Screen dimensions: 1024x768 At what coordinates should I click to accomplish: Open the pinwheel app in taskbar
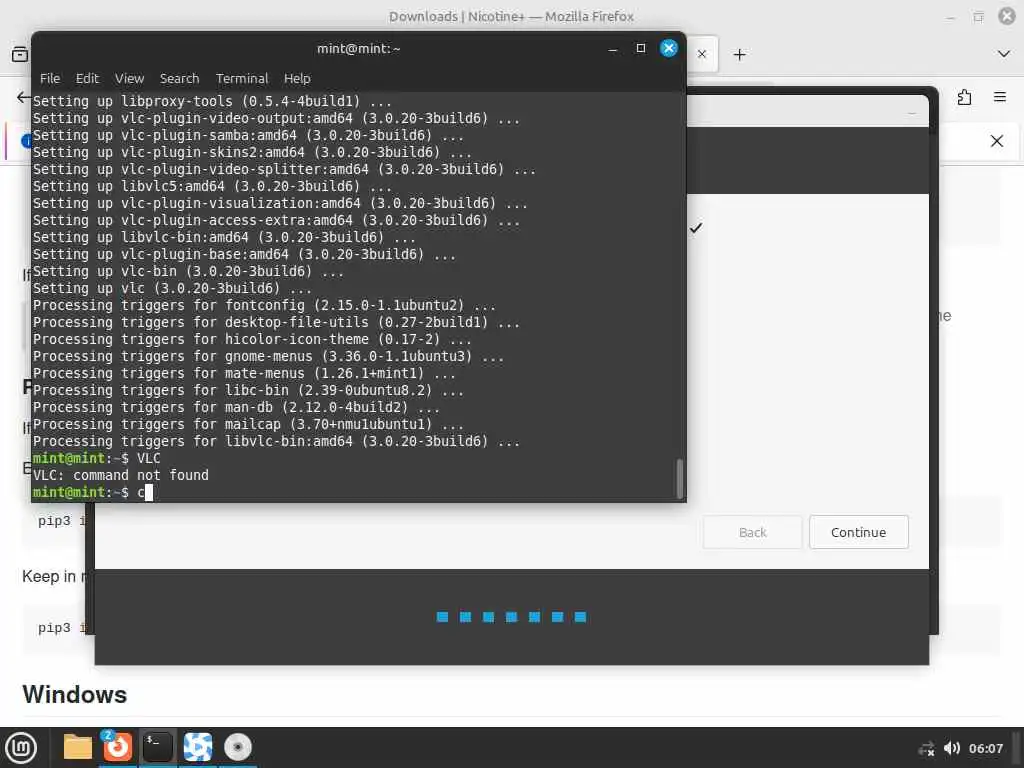coord(198,747)
